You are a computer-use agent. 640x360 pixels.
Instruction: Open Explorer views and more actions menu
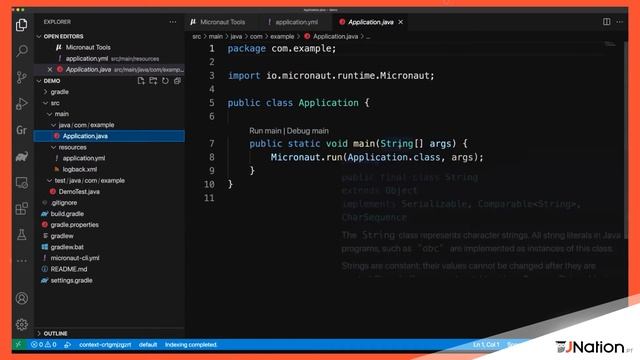coord(173,22)
